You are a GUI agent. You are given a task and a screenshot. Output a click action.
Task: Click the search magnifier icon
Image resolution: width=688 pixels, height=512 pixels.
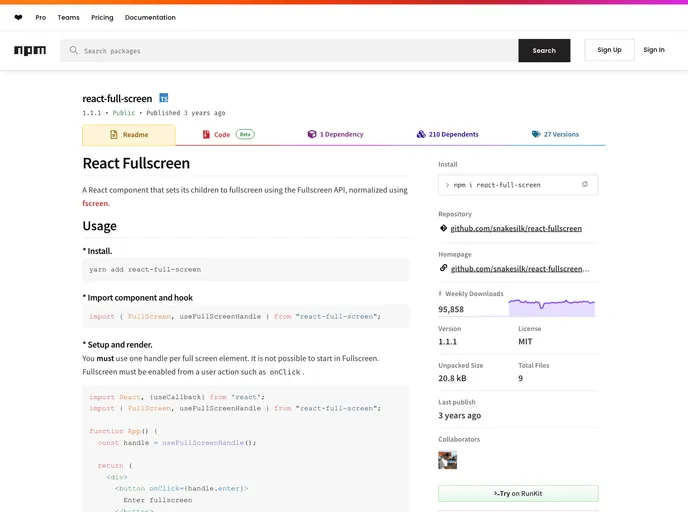[x=74, y=50]
